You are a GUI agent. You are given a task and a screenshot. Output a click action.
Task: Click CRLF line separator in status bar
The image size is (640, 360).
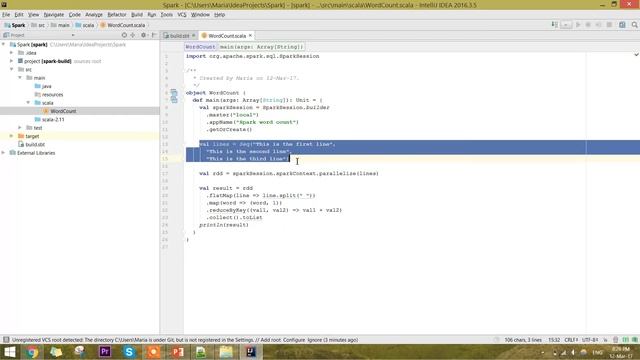[571, 340]
